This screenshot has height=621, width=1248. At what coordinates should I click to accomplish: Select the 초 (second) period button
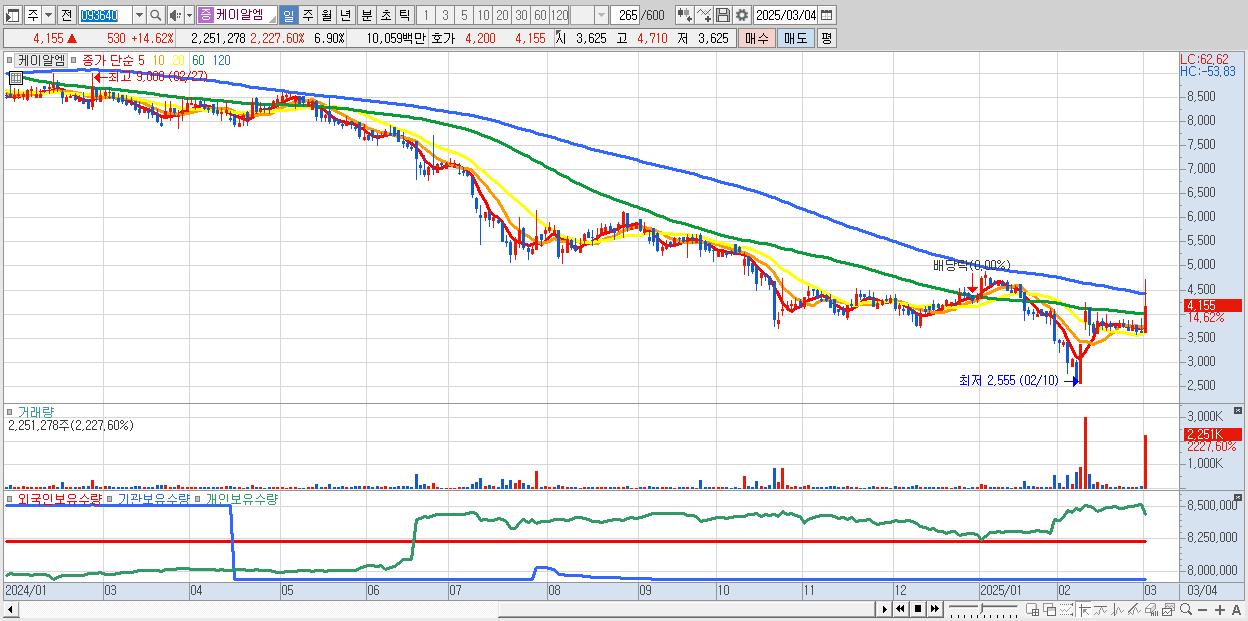coord(385,15)
